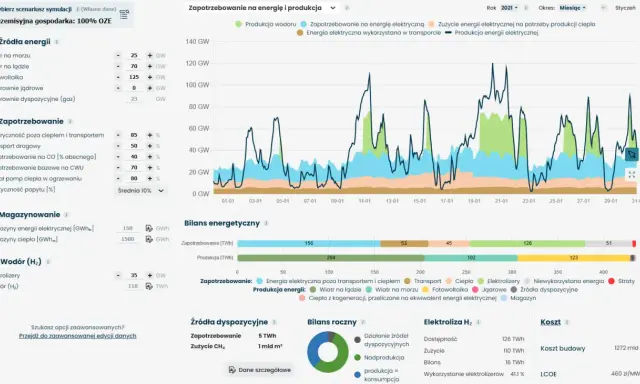Toggle Wiatr na morzu in balance legend

coord(392,290)
